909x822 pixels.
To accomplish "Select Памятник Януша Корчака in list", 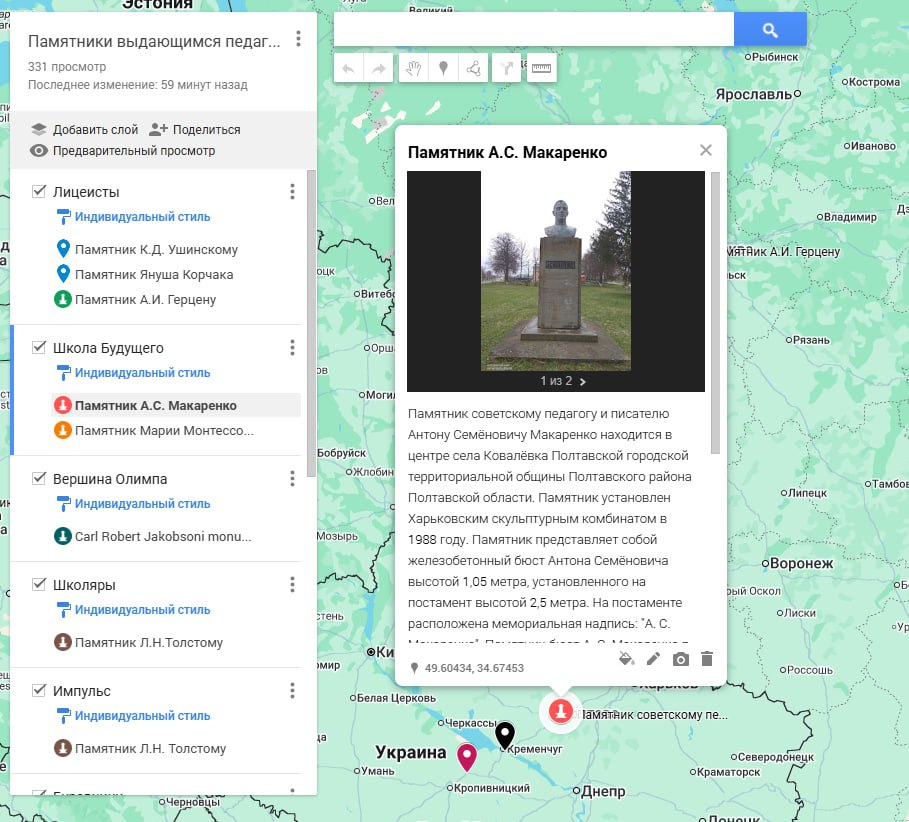I will [x=153, y=274].
